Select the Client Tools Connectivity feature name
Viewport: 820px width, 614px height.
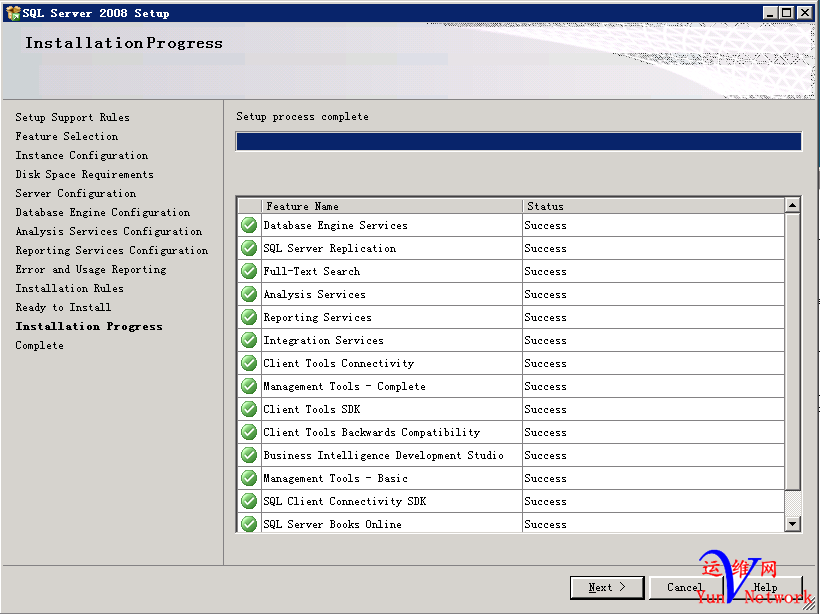pyautogui.click(x=339, y=363)
